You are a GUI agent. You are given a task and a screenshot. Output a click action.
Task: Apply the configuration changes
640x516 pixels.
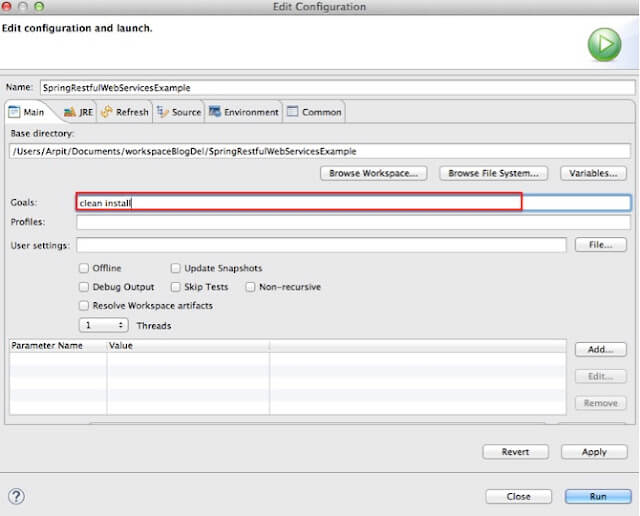[x=594, y=452]
